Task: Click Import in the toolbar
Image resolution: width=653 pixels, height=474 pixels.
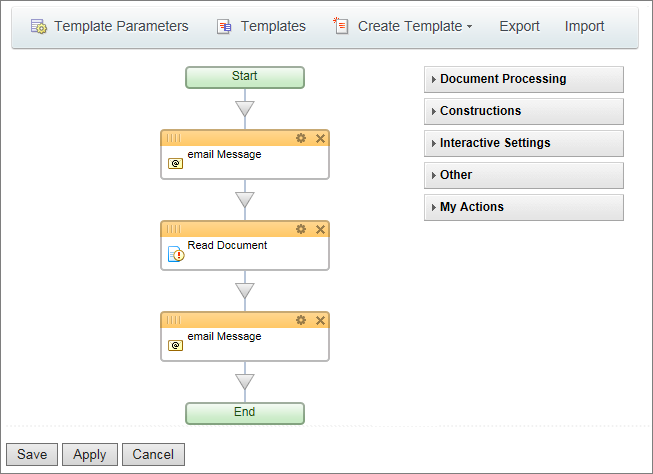Action: pos(584,27)
